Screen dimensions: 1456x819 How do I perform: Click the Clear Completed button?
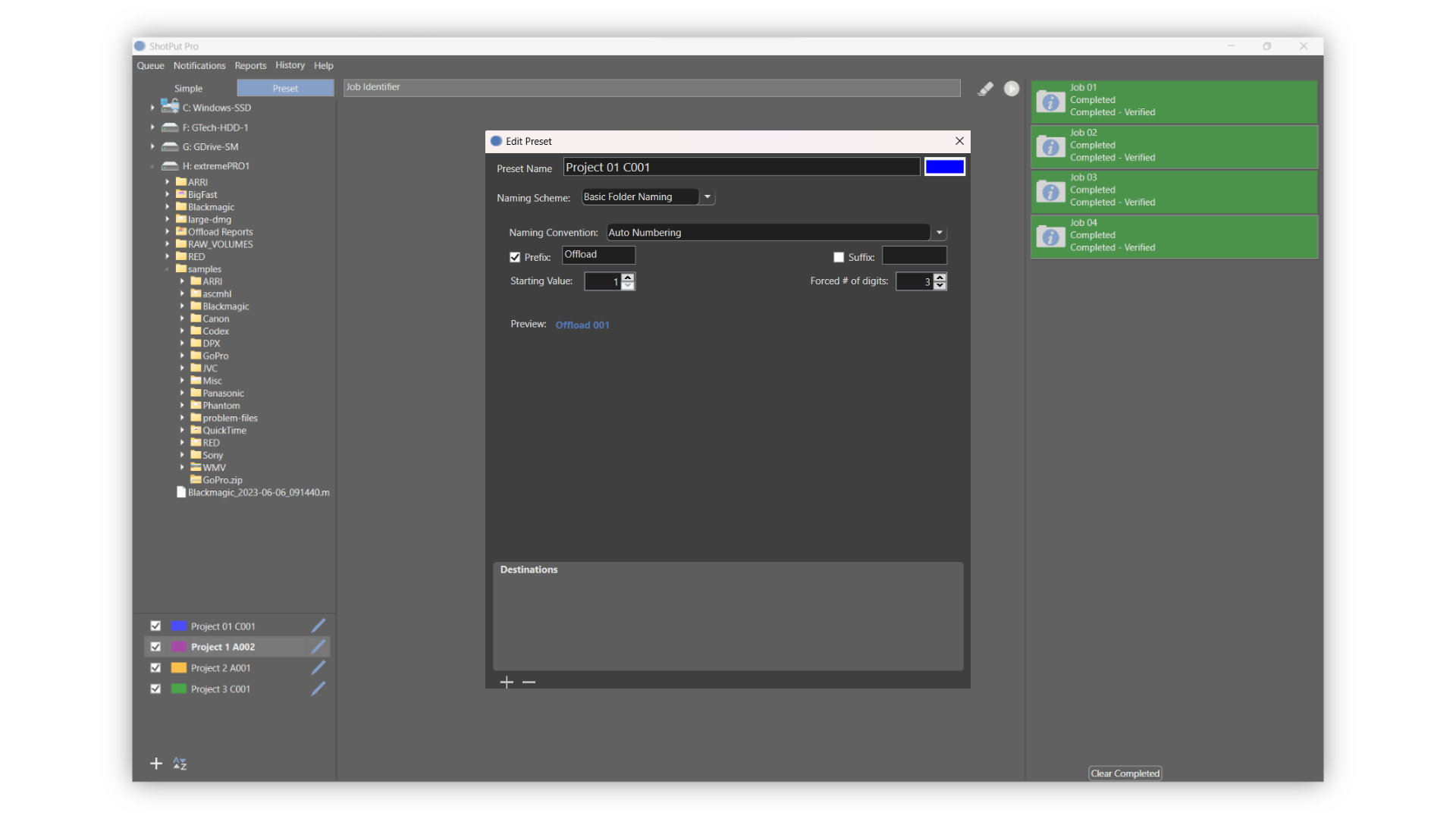tap(1125, 773)
